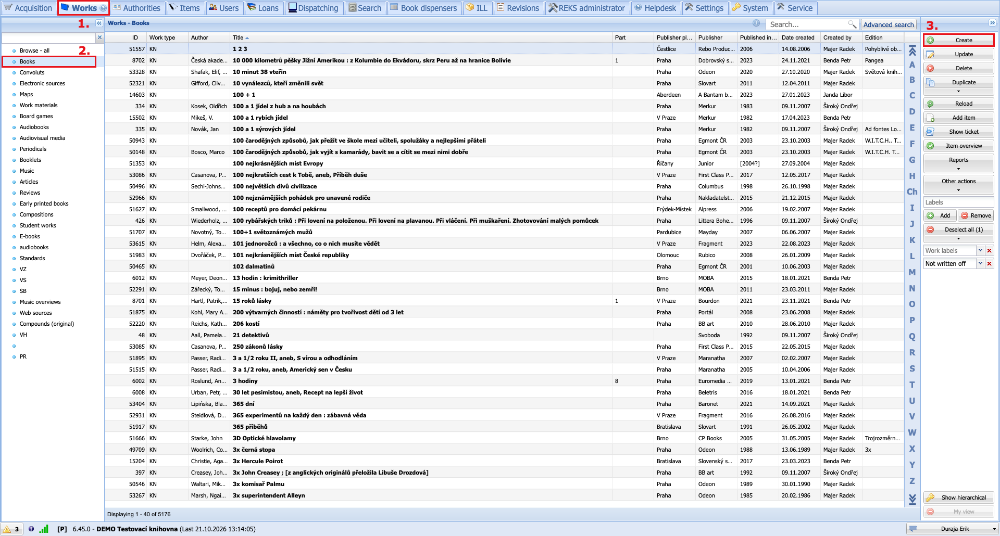Clear the left panel filter field
1000x536 pixels.
coord(99,38)
